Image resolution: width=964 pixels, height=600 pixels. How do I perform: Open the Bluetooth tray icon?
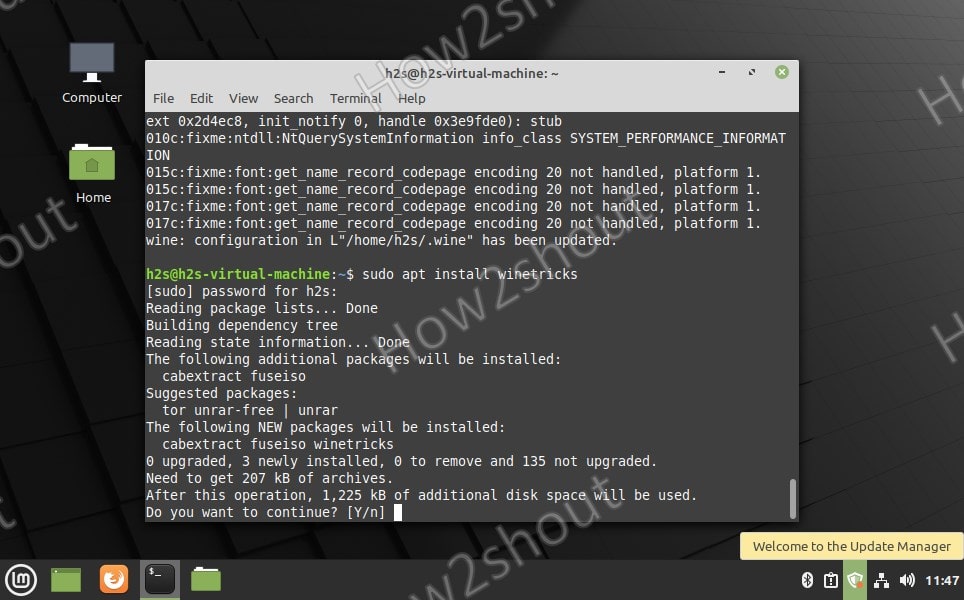807,580
